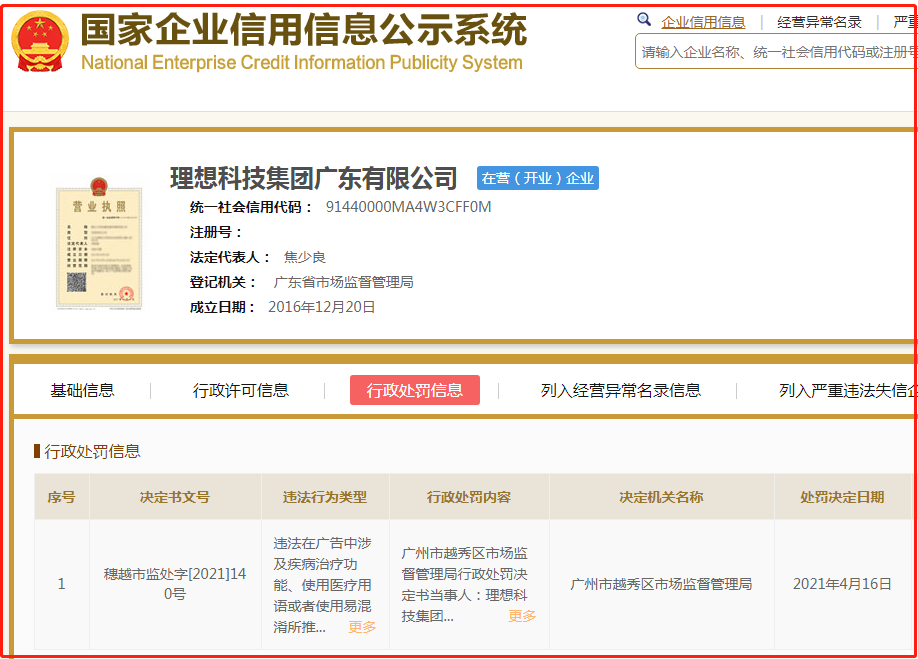Click the 行政处罚内容 column header
This screenshot has width=918, height=659.
click(x=469, y=497)
